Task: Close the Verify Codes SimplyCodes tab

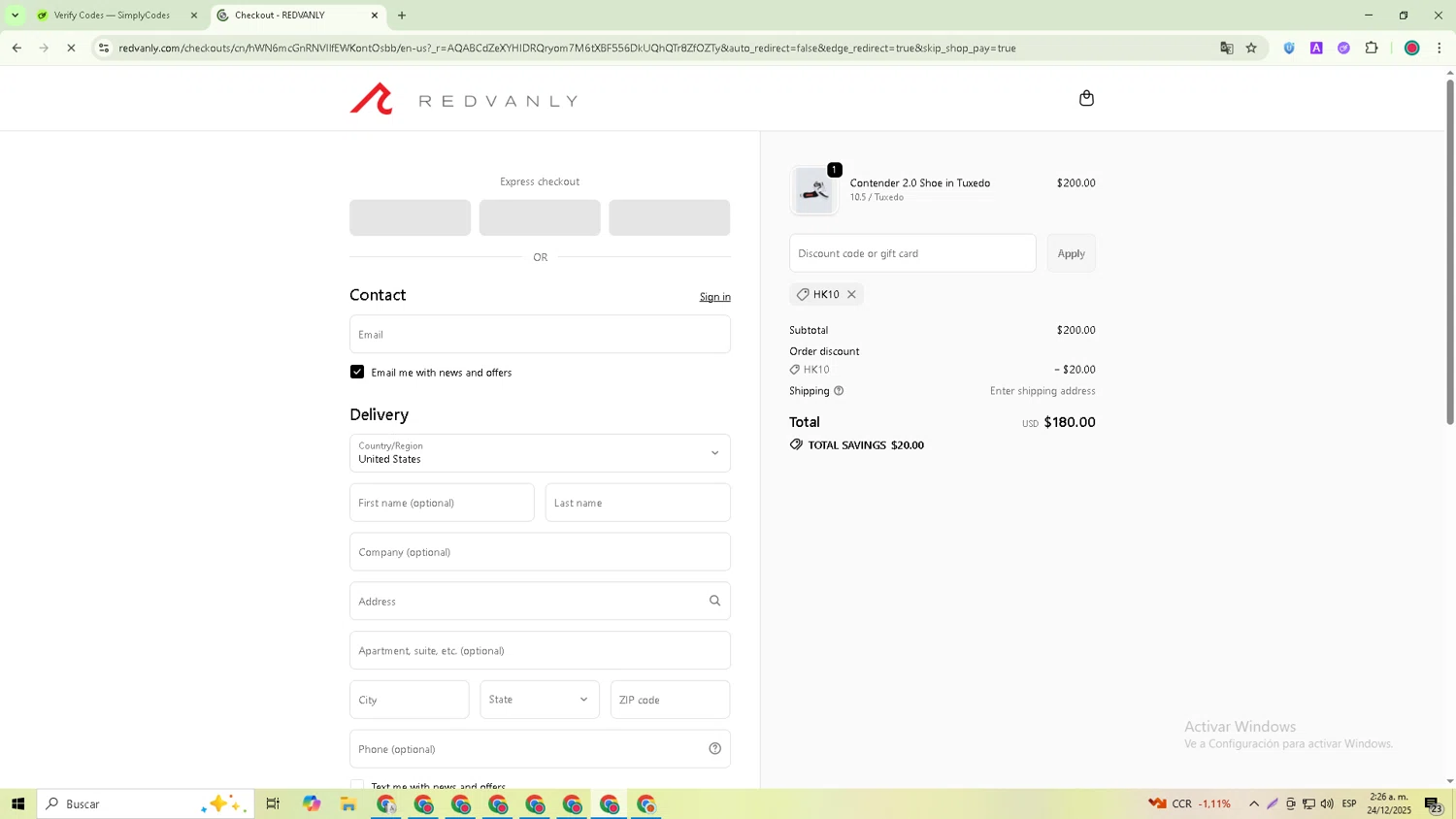Action: pos(193,16)
